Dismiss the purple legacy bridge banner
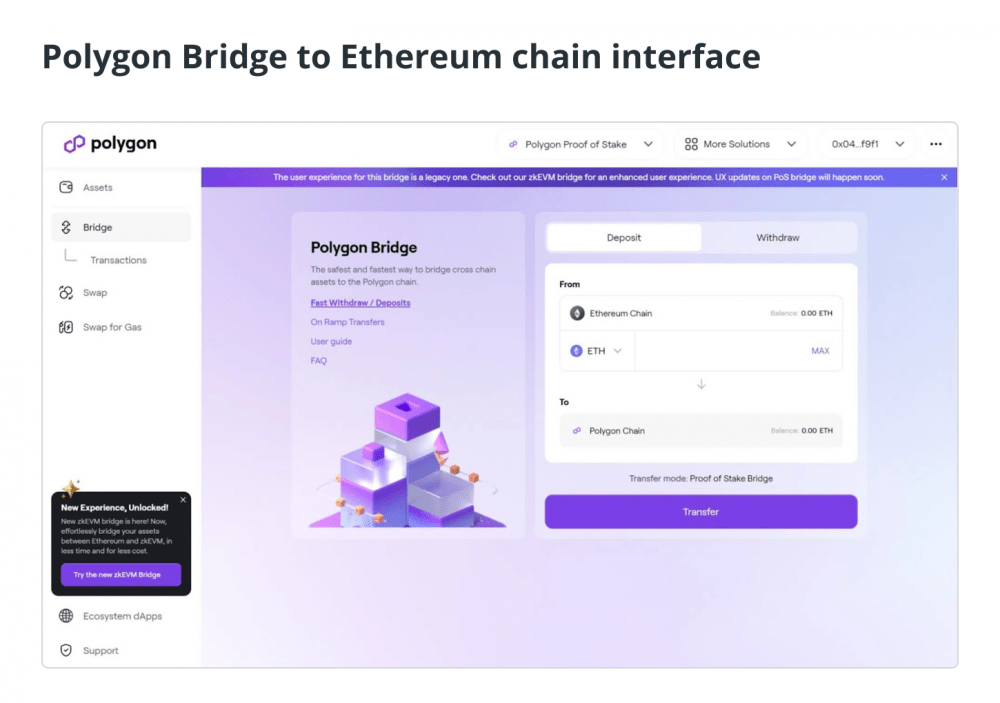 pyautogui.click(x=944, y=177)
